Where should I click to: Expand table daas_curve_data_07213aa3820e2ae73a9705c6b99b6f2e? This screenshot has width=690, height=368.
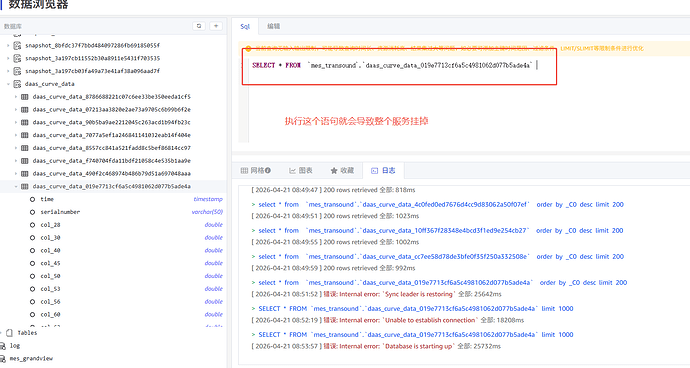pos(16,110)
